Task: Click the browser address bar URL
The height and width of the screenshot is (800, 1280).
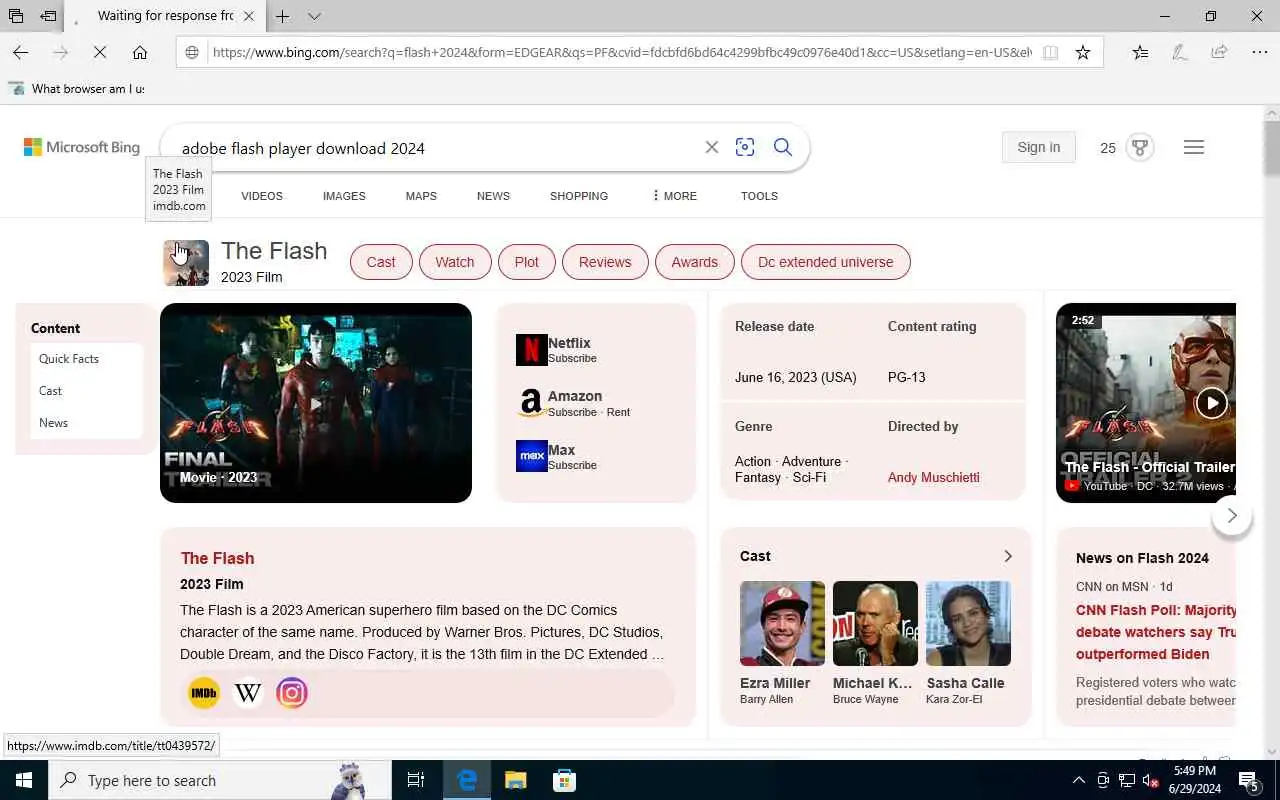Action: [x=622, y=52]
